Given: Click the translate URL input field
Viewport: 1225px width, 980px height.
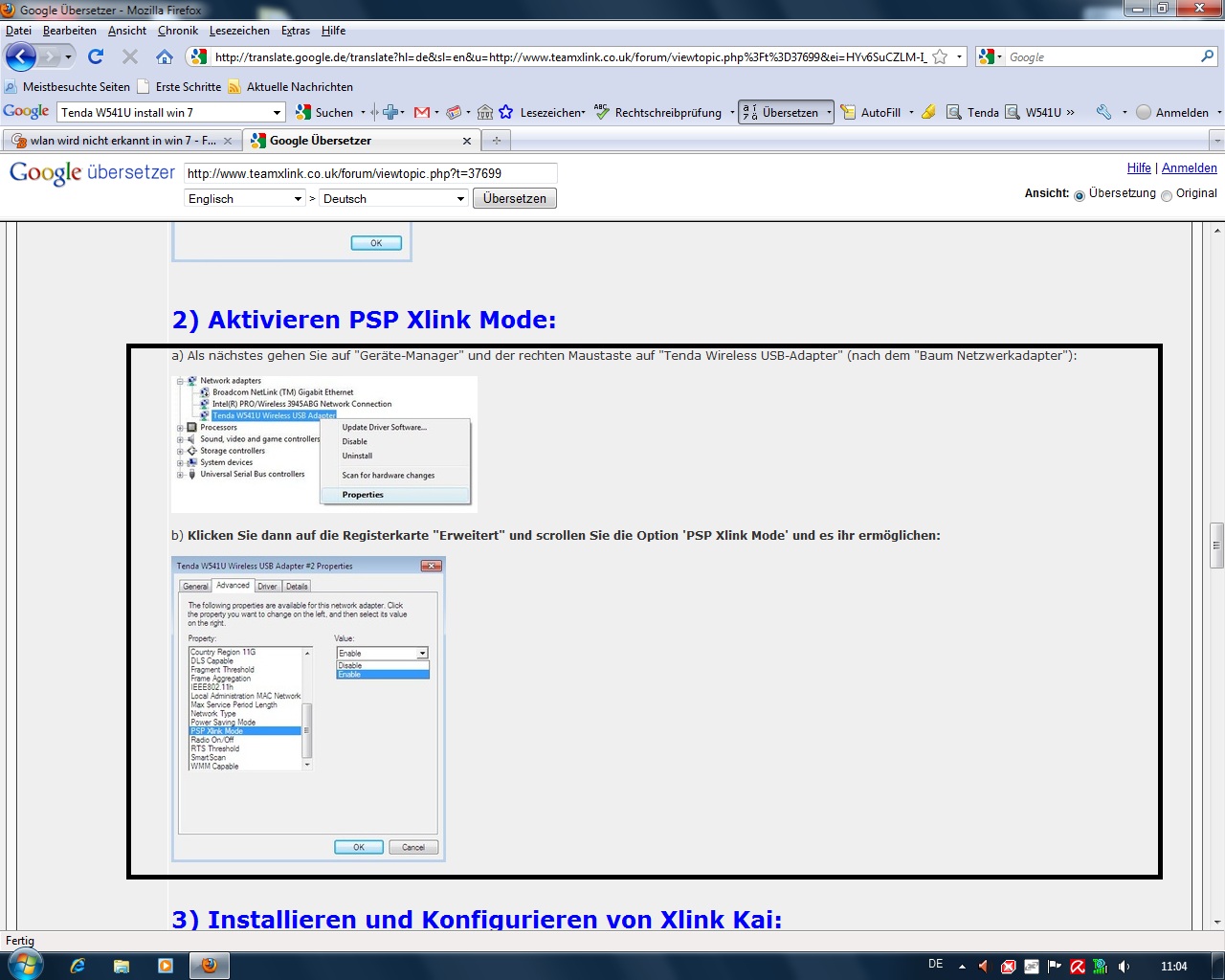Looking at the screenshot, I should pos(370,173).
